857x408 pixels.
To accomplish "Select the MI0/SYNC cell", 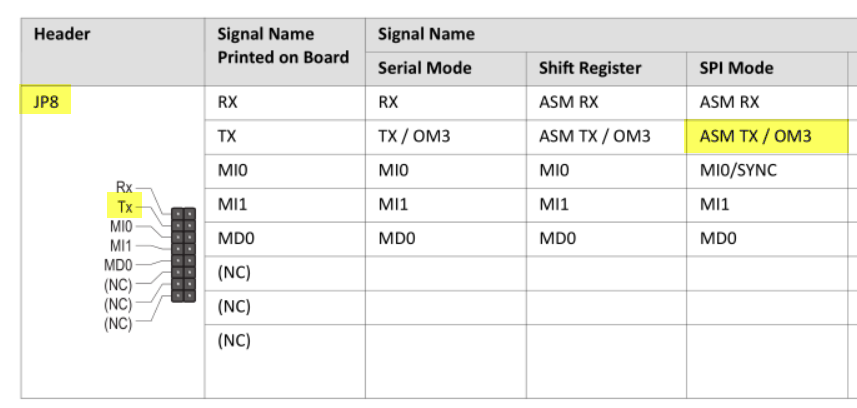I will tap(738, 171).
